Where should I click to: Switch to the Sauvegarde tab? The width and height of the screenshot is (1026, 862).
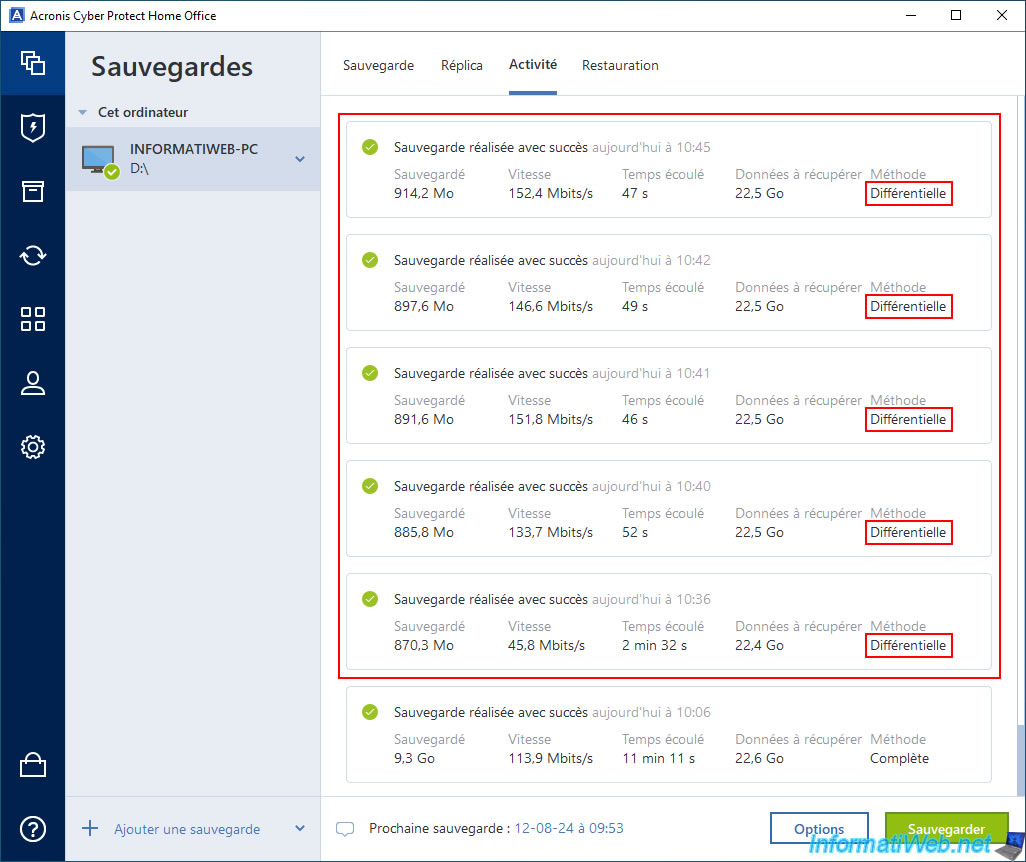point(378,65)
